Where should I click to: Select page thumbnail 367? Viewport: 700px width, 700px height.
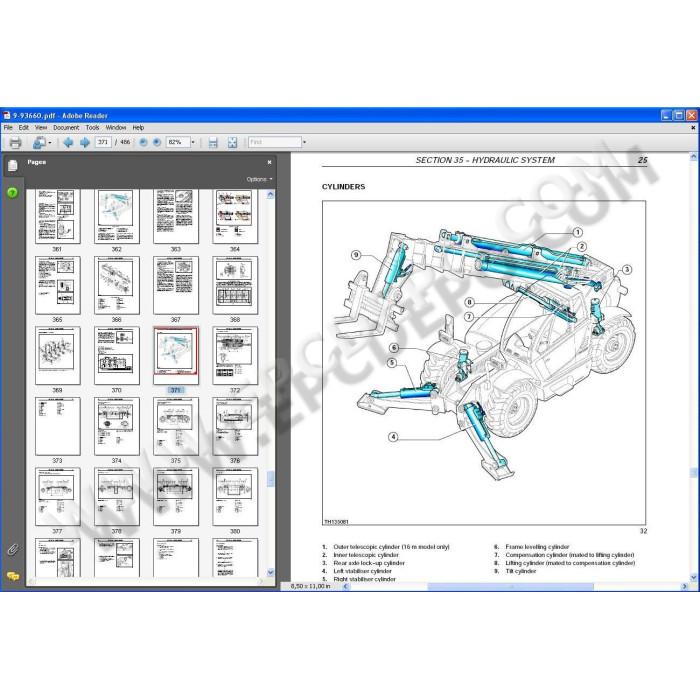176,285
